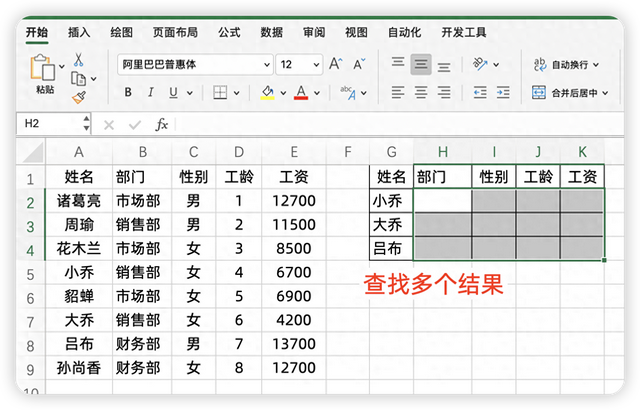The height and width of the screenshot is (410, 640).
Task: Open the 自动化 tab
Action: pyautogui.click(x=404, y=32)
